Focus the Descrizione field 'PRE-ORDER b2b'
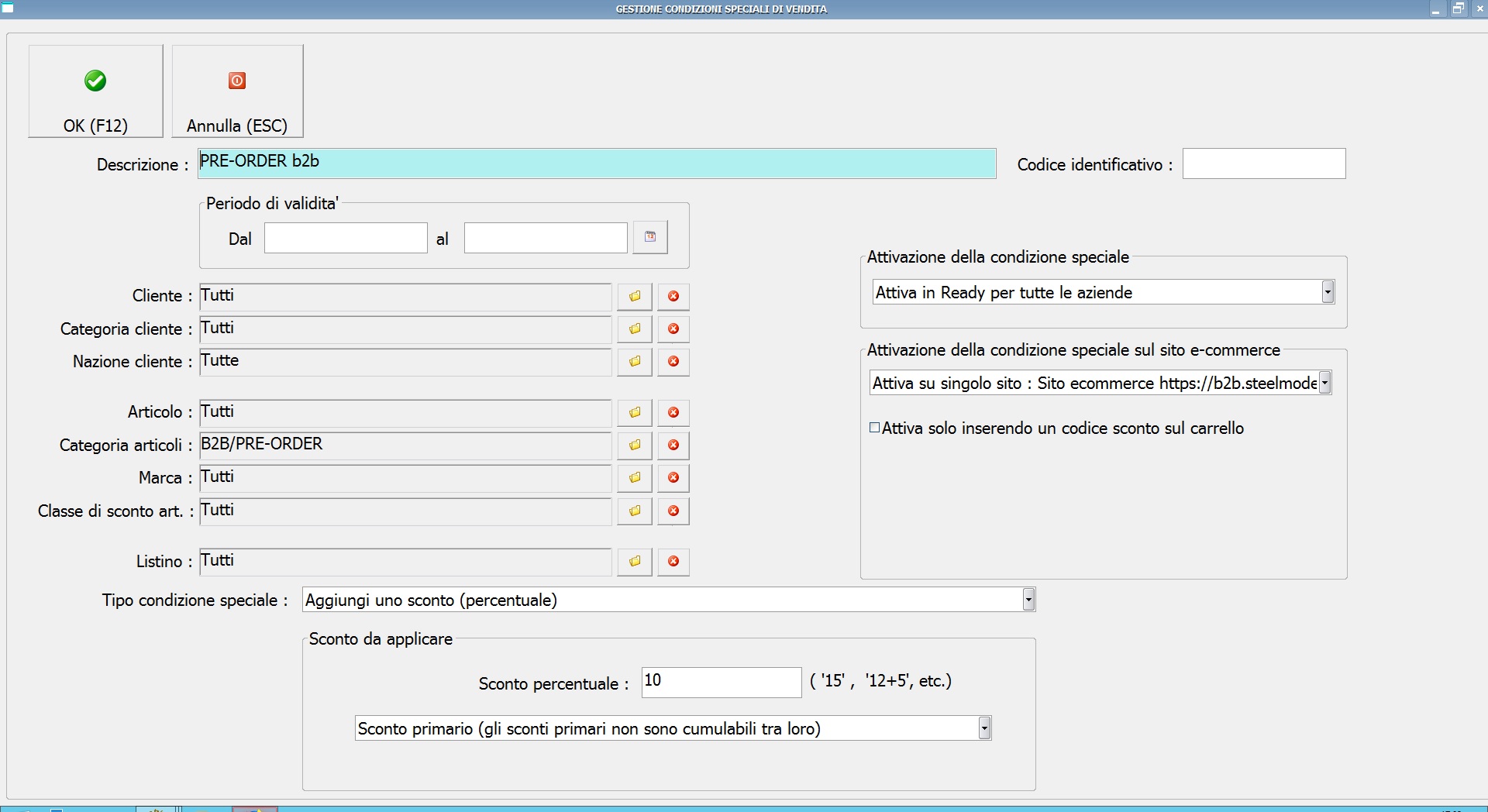The width and height of the screenshot is (1488, 812). pyautogui.click(x=597, y=163)
